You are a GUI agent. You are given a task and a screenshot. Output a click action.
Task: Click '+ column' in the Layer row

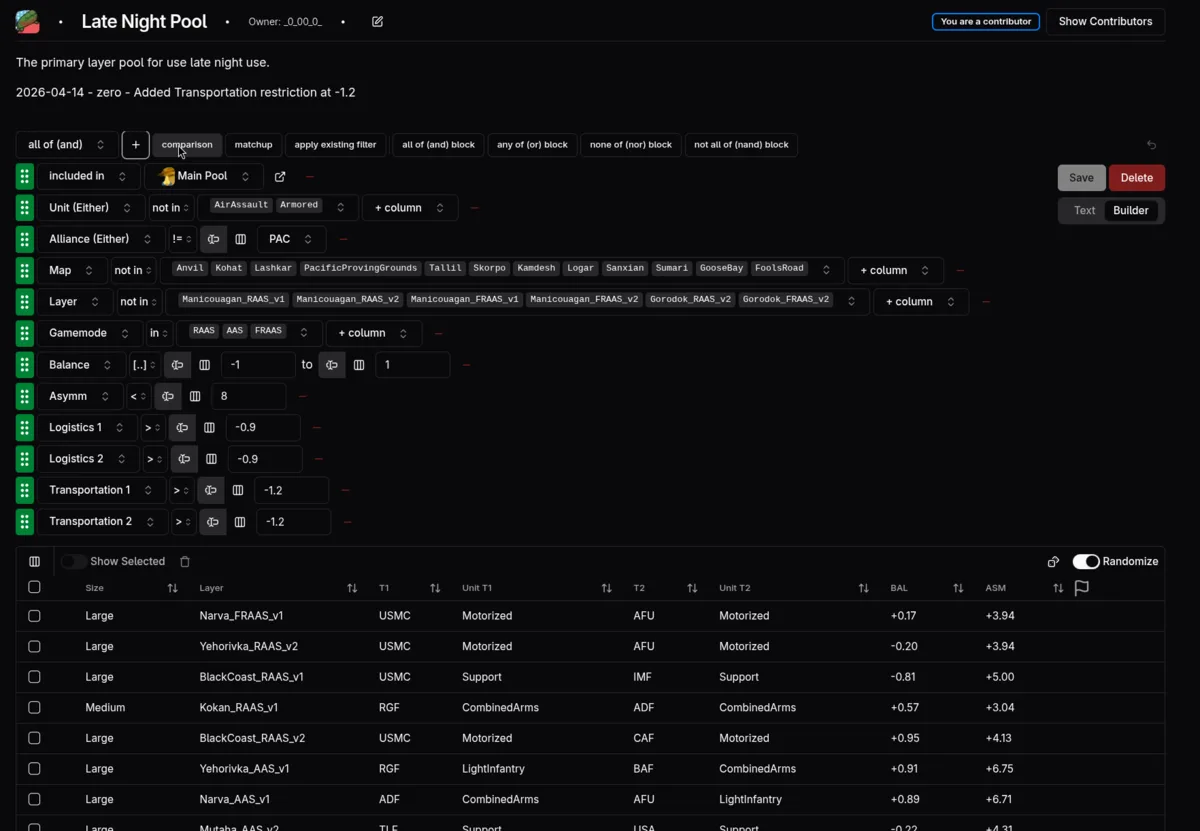pyautogui.click(x=921, y=302)
